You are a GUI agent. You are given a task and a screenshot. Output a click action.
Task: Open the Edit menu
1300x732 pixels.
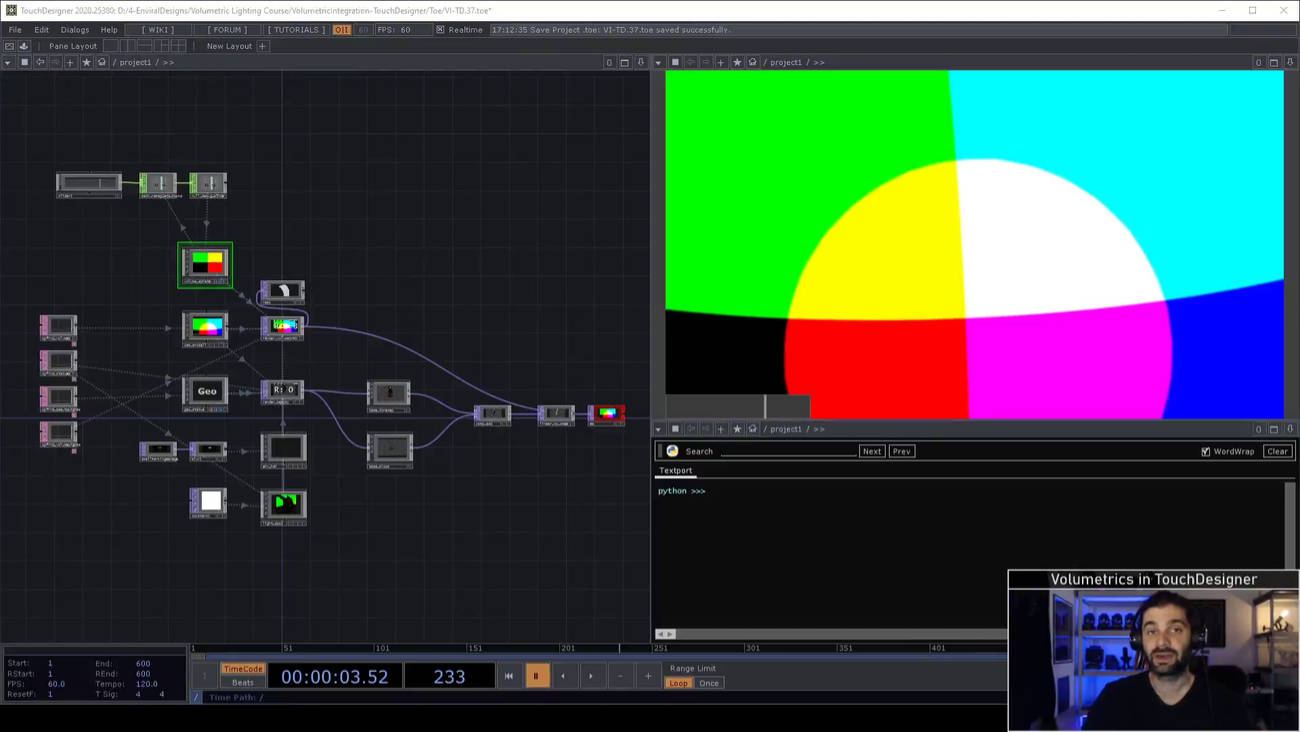pos(41,30)
